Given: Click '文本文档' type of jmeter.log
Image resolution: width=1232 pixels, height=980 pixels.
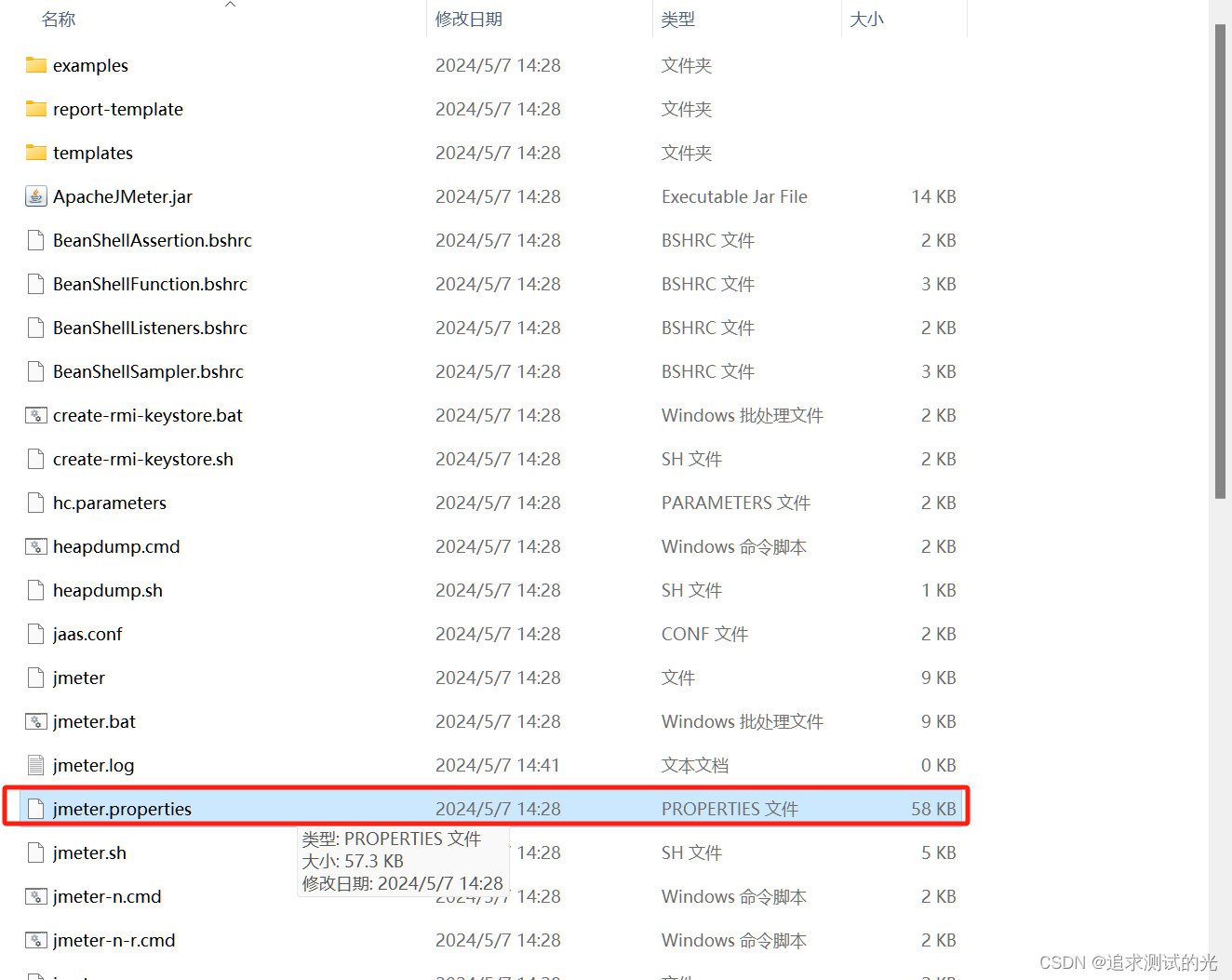Looking at the screenshot, I should coord(695,765).
